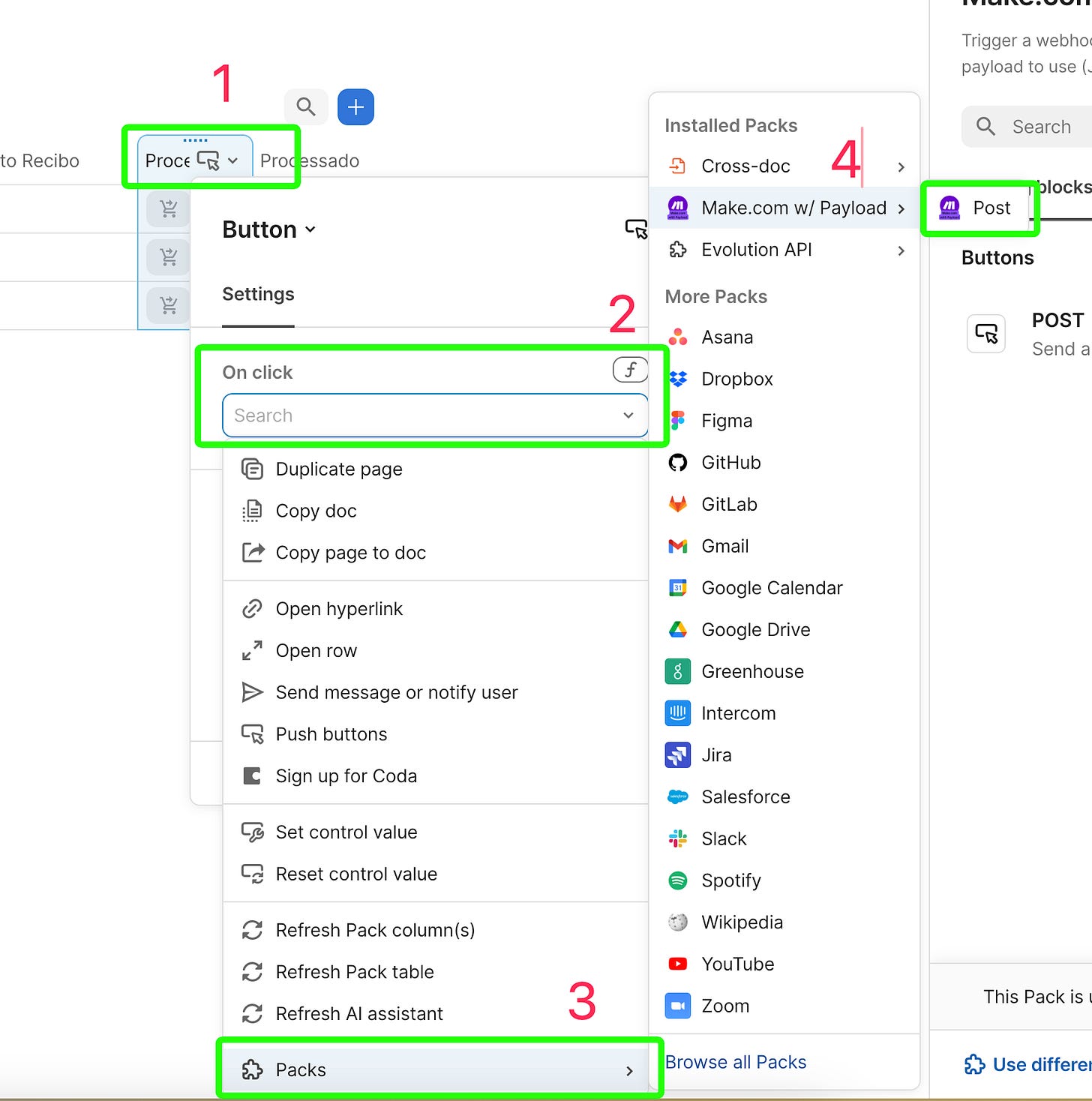The image size is (1092, 1101).
Task: Select the Google Calendar pack
Action: (x=784, y=588)
